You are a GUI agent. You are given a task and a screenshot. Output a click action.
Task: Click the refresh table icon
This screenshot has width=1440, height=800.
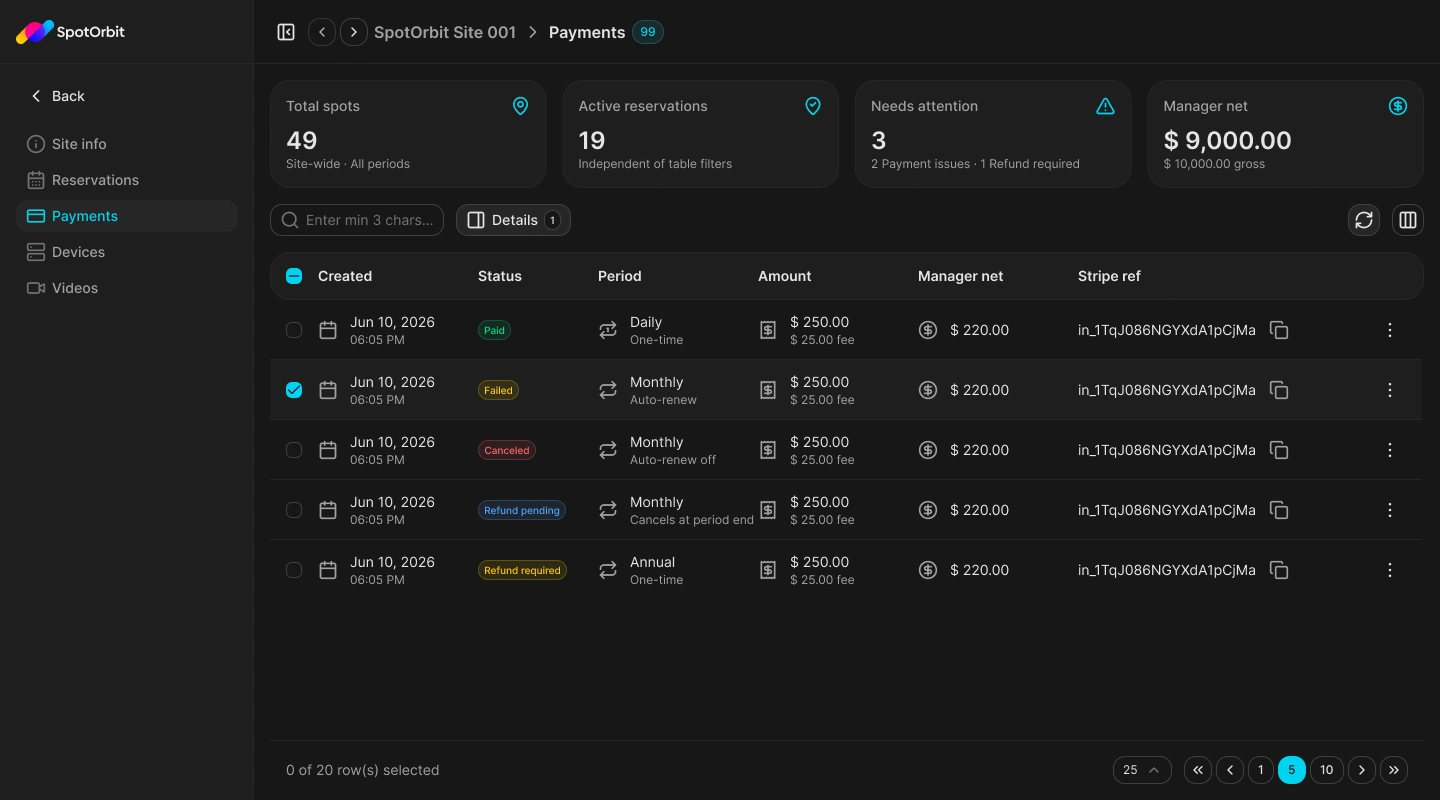coord(1364,220)
